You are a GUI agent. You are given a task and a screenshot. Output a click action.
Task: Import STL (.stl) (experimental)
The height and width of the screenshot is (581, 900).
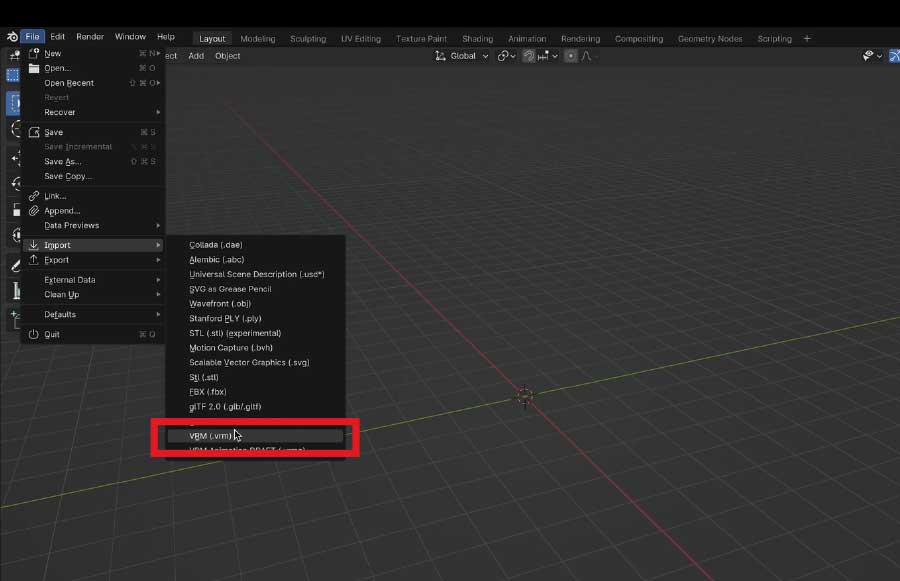[x=255, y=333]
